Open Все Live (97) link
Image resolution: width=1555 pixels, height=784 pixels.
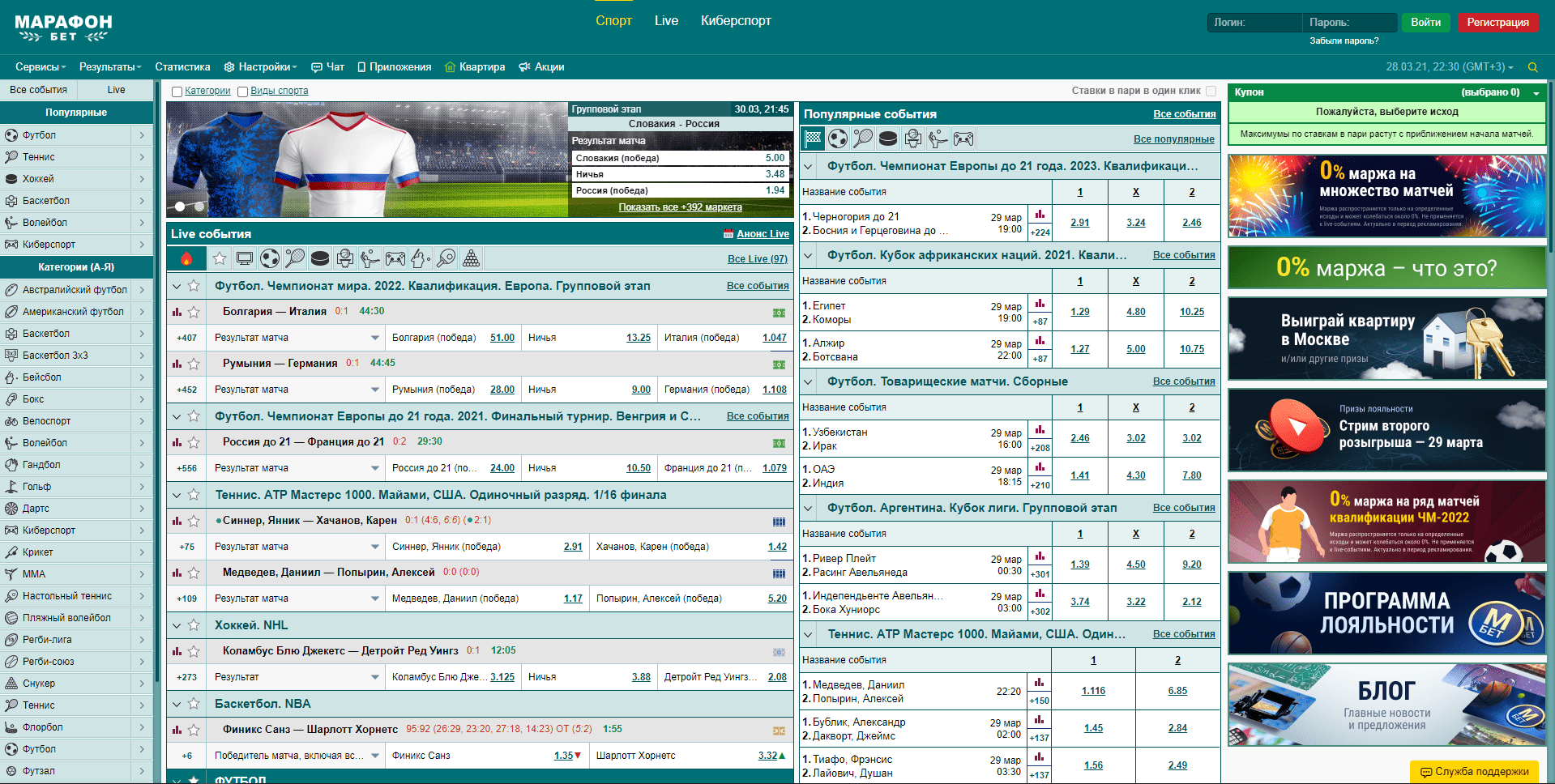click(x=757, y=259)
